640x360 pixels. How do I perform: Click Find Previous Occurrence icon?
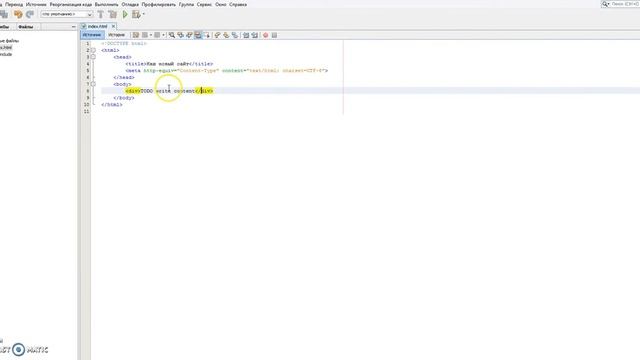click(180, 35)
